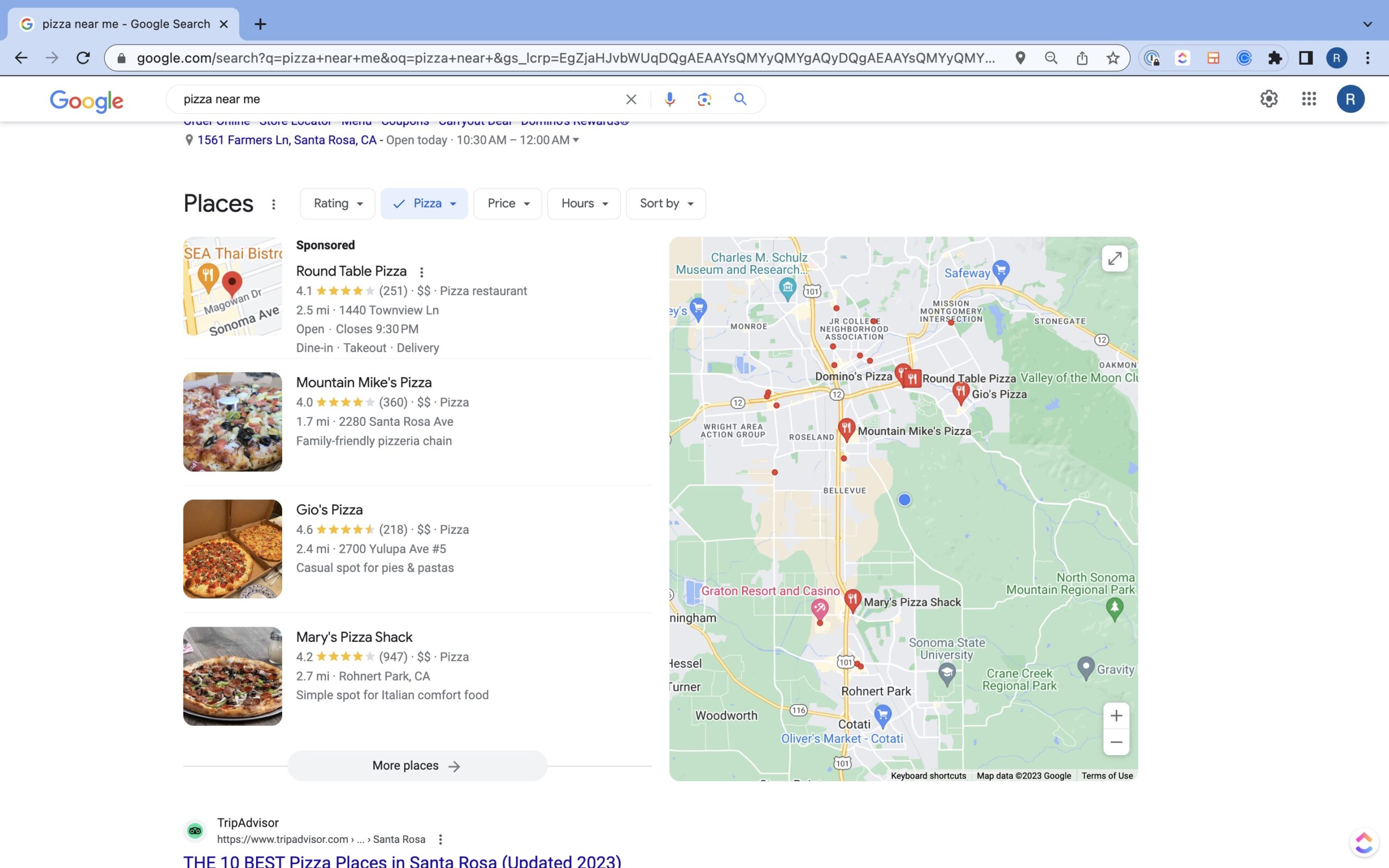Open the map Terms of Use
This screenshot has width=1389, height=868.
[1107, 776]
